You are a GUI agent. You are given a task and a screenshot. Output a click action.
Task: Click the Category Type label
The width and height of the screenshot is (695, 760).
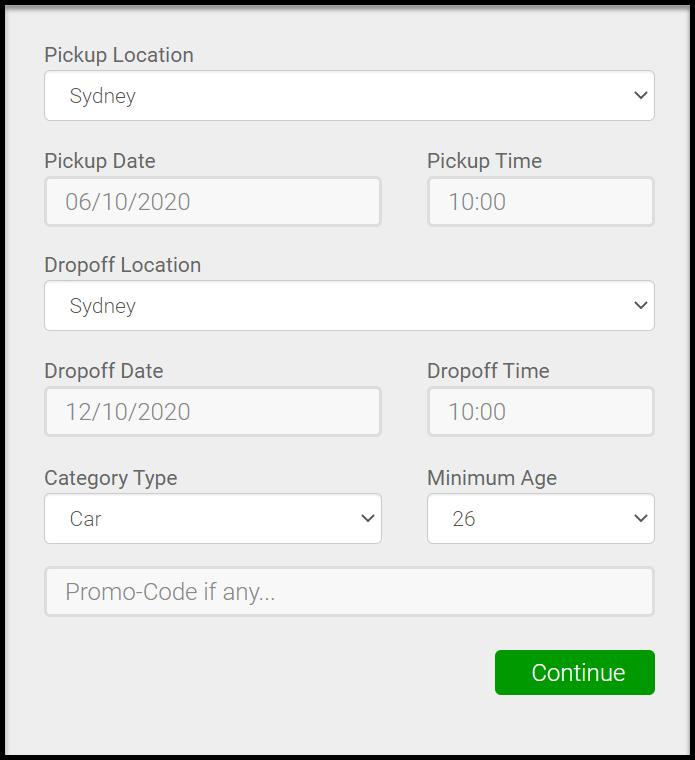(111, 478)
